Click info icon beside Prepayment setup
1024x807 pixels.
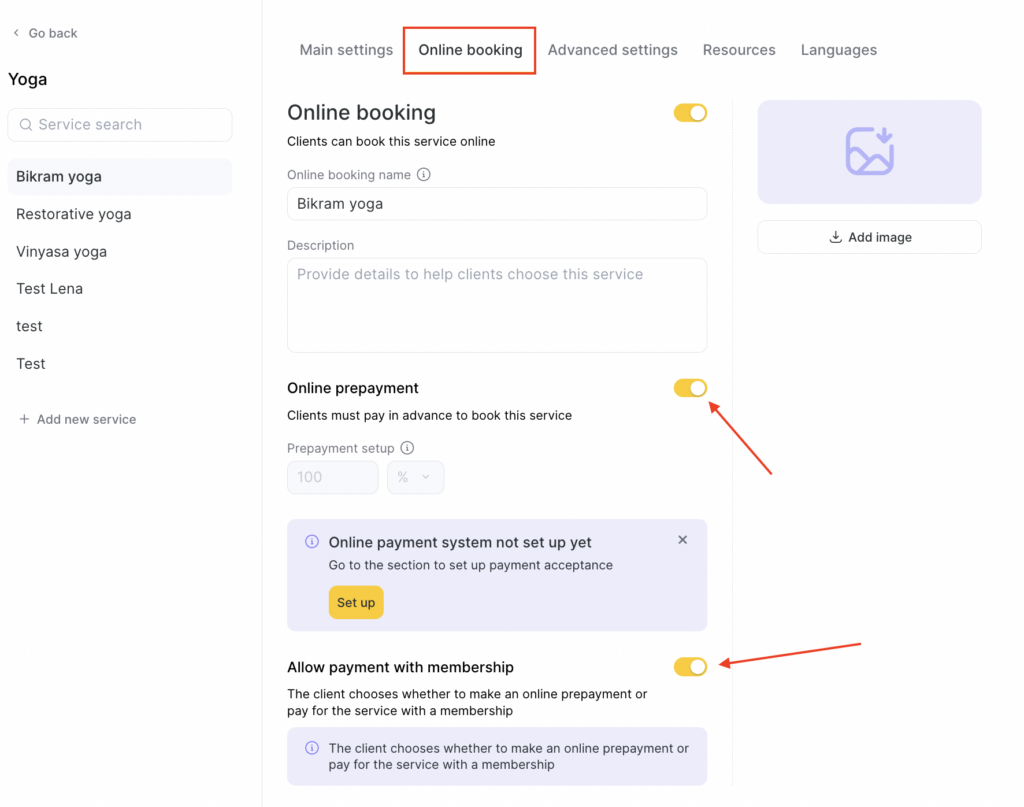[x=407, y=448]
